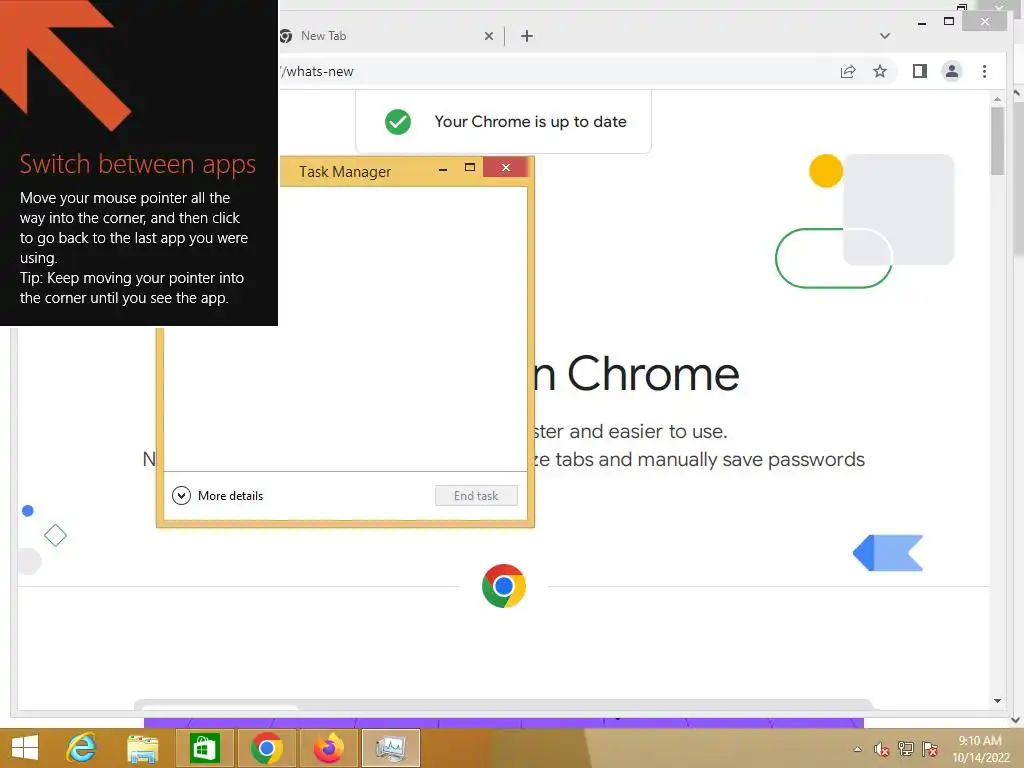Toggle Chrome's side panel icon
The height and width of the screenshot is (768, 1024).
point(920,71)
